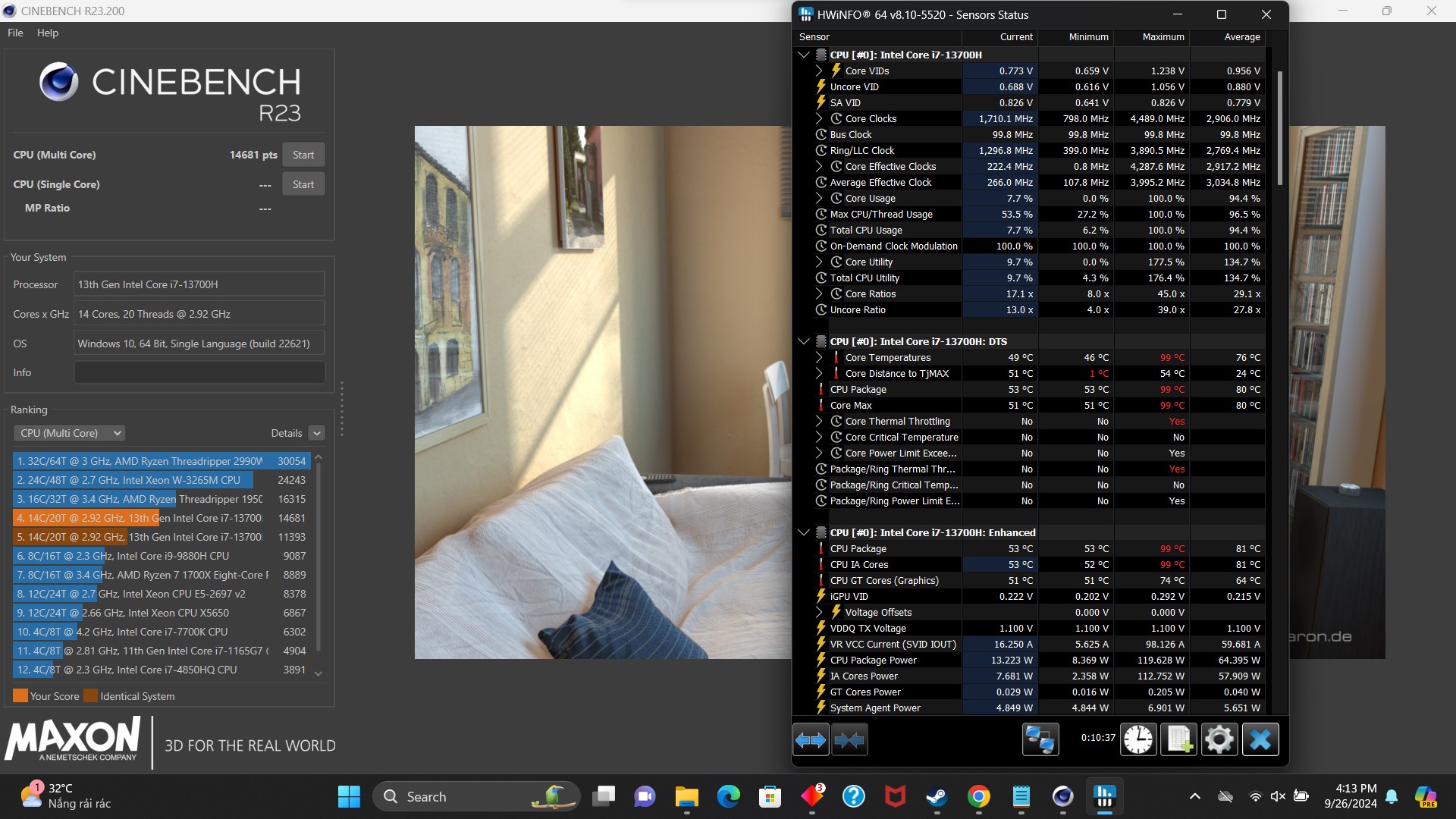Image resolution: width=1456 pixels, height=819 pixels.
Task: Collapse the i7-13700H: Enhanced sensor group
Action: pyautogui.click(x=803, y=532)
